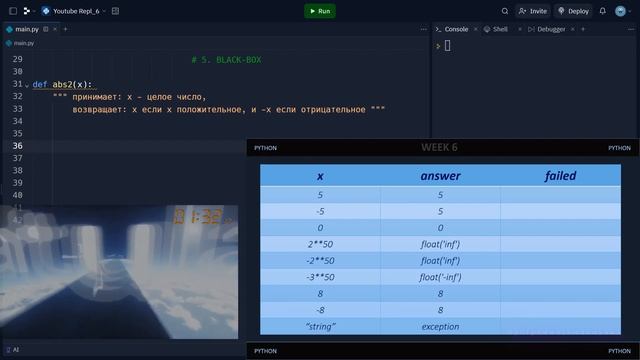Close the main.py tab

(x=55, y=29)
